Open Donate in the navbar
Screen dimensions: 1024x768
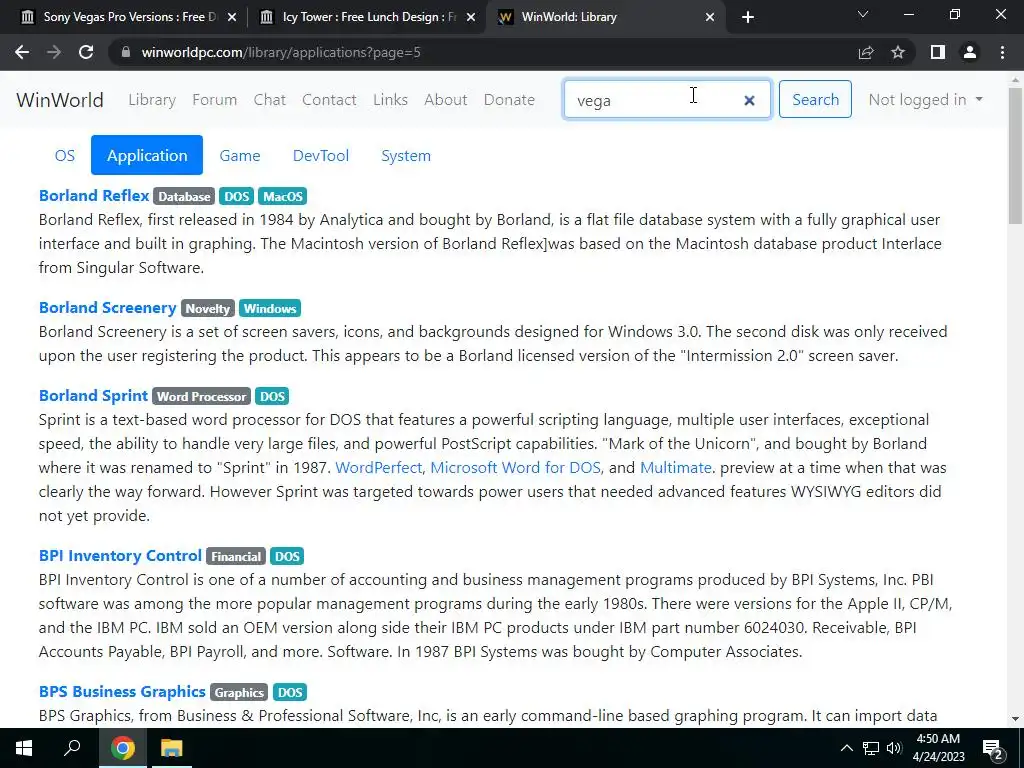coord(509,100)
